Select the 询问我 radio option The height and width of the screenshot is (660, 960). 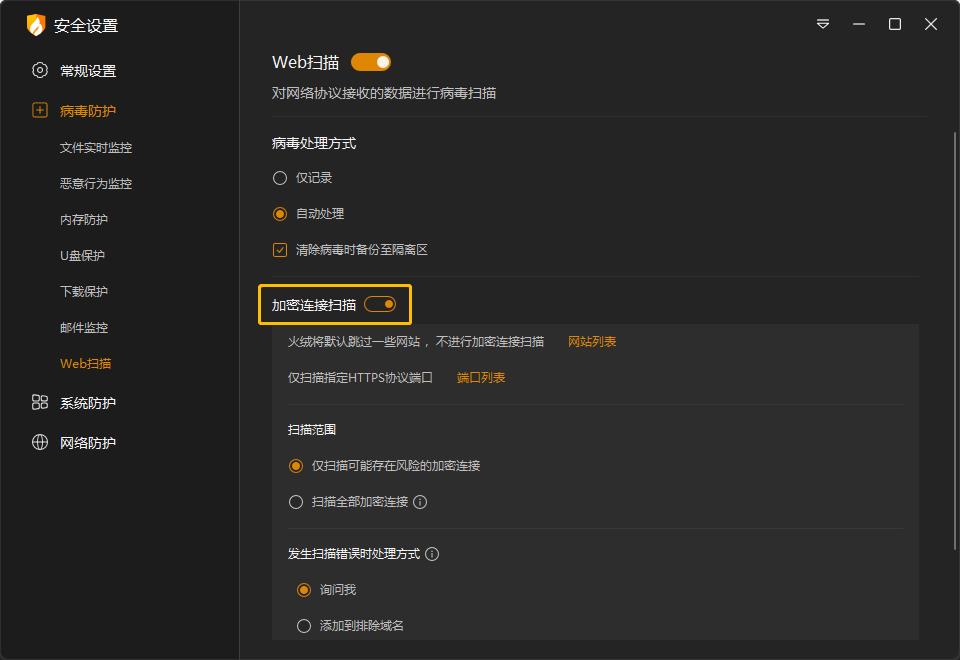coord(304,590)
